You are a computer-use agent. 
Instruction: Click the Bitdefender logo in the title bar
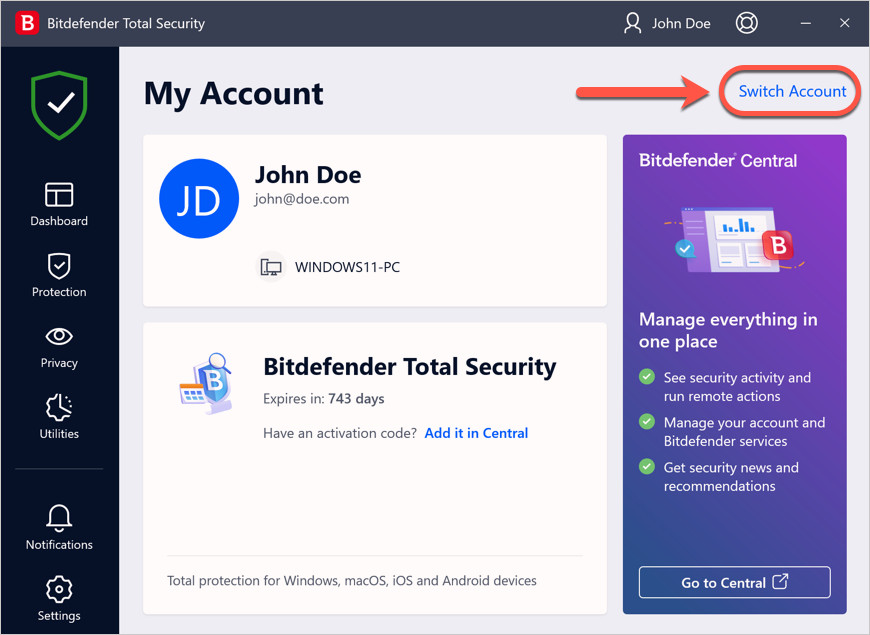coord(26,22)
